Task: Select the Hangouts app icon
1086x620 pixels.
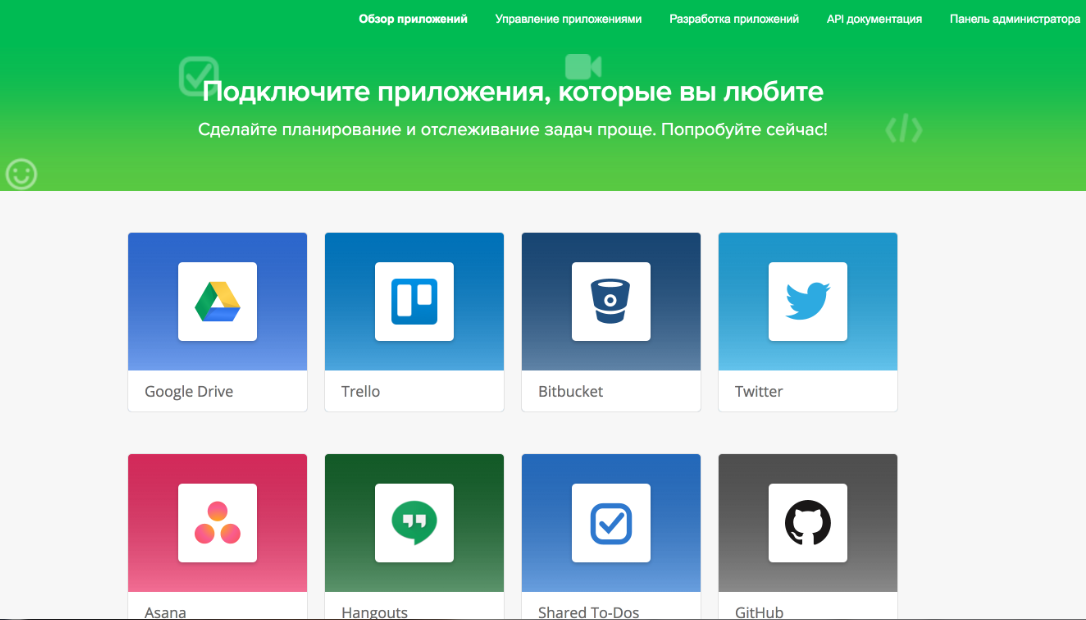Action: [414, 523]
